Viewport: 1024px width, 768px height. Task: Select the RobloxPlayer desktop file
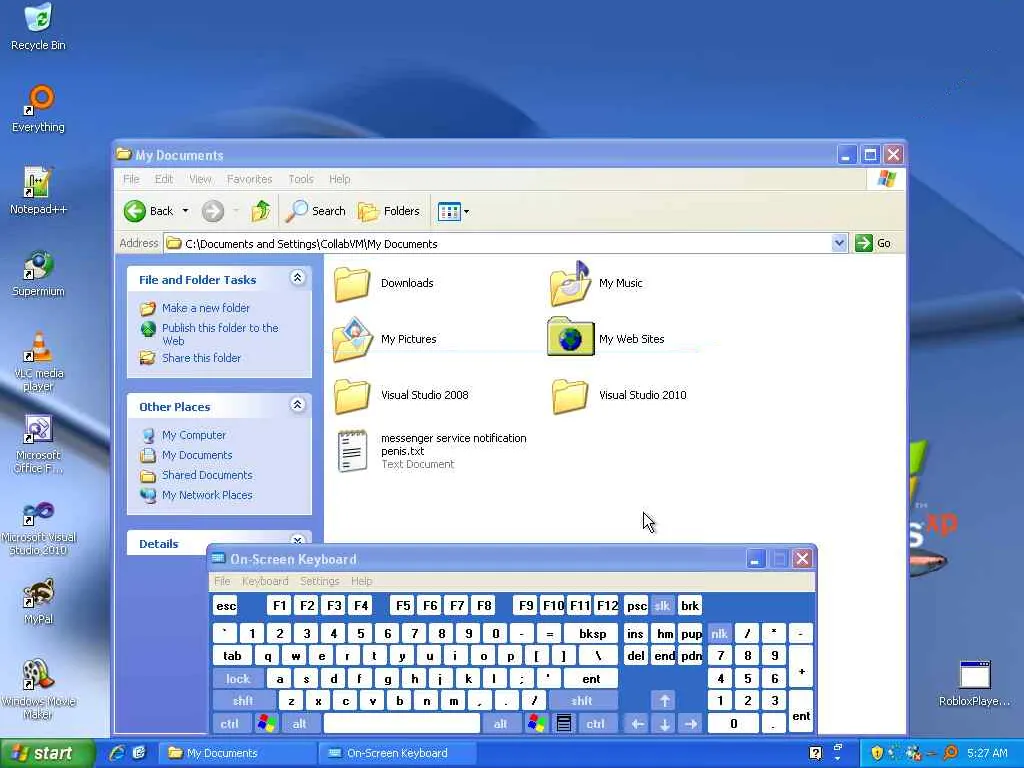[x=974, y=683]
